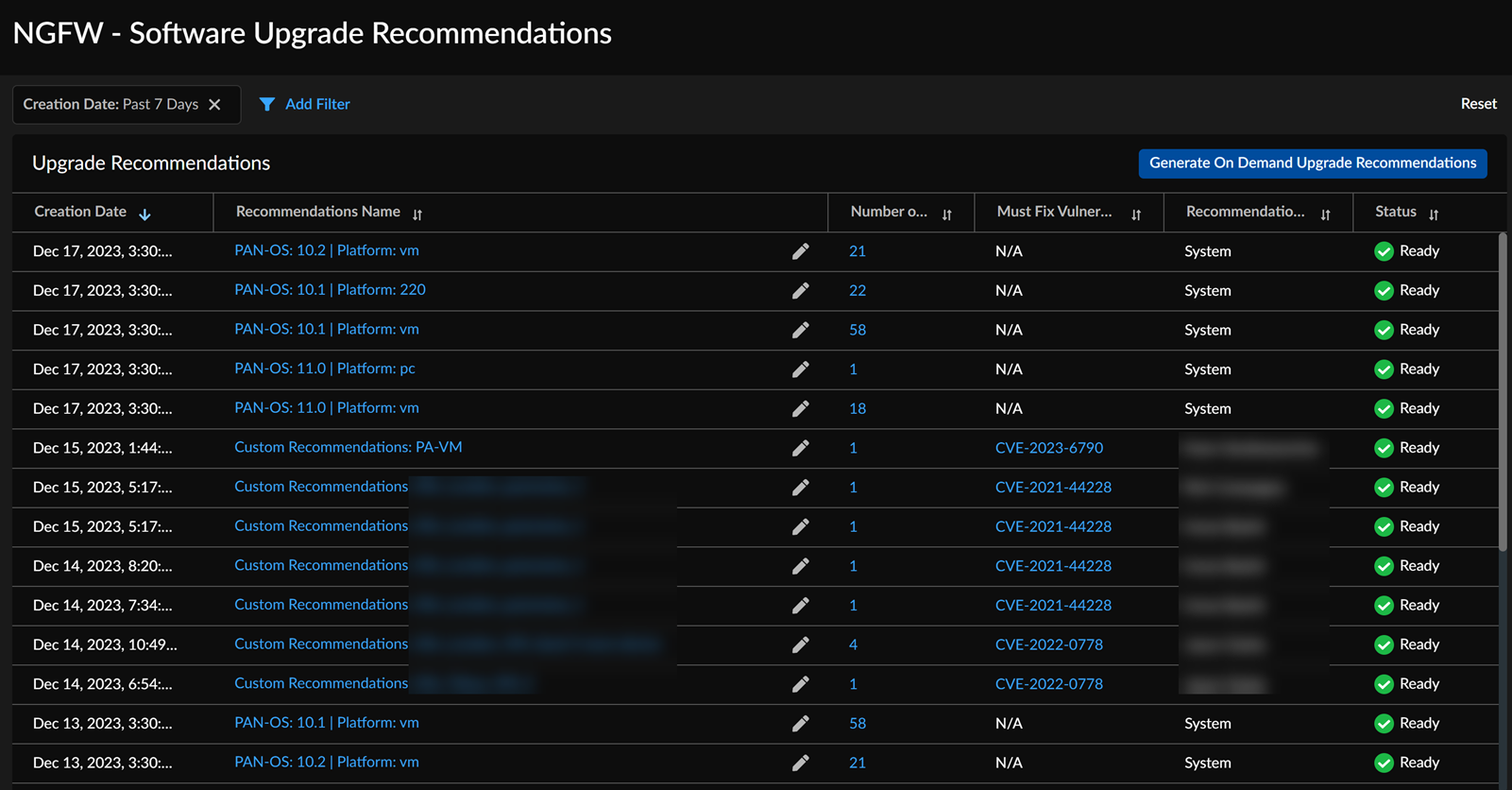Viewport: 1512px width, 790px height.
Task: Sort by Recommendation type column header icon
Action: click(x=1325, y=215)
